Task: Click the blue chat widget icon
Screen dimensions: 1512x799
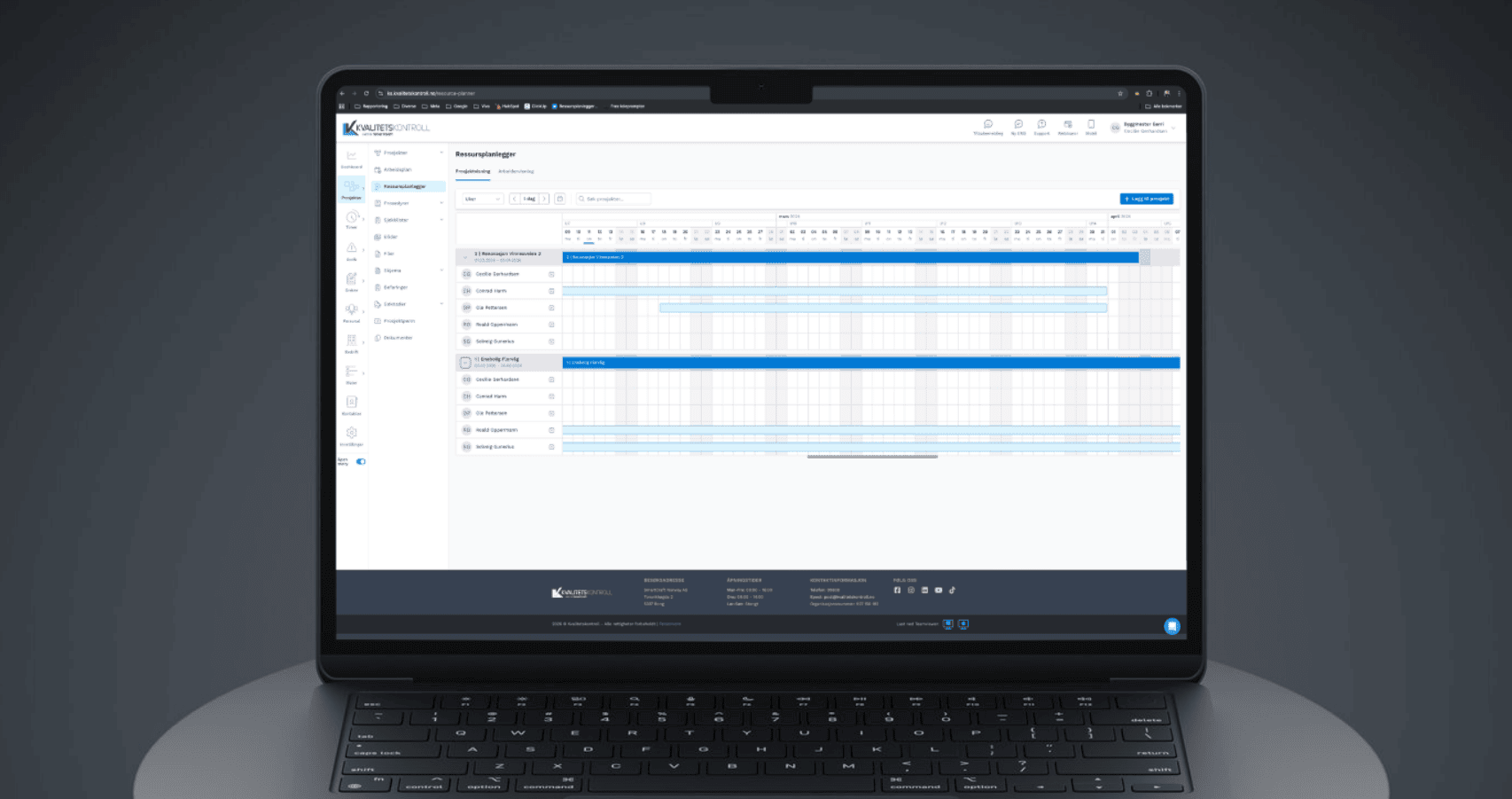Action: tap(1172, 626)
